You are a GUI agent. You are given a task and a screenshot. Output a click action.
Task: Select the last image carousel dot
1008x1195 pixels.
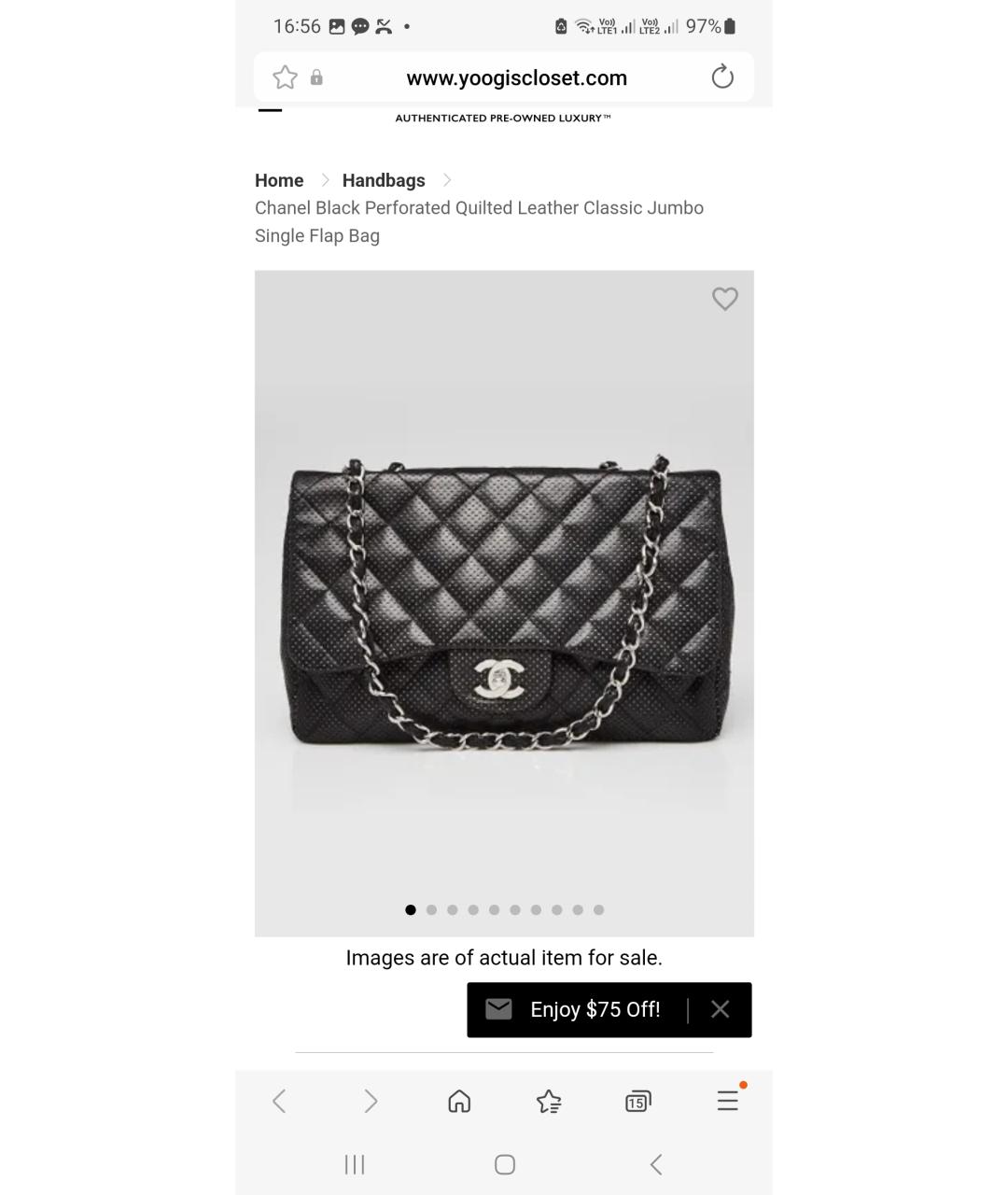point(598,909)
